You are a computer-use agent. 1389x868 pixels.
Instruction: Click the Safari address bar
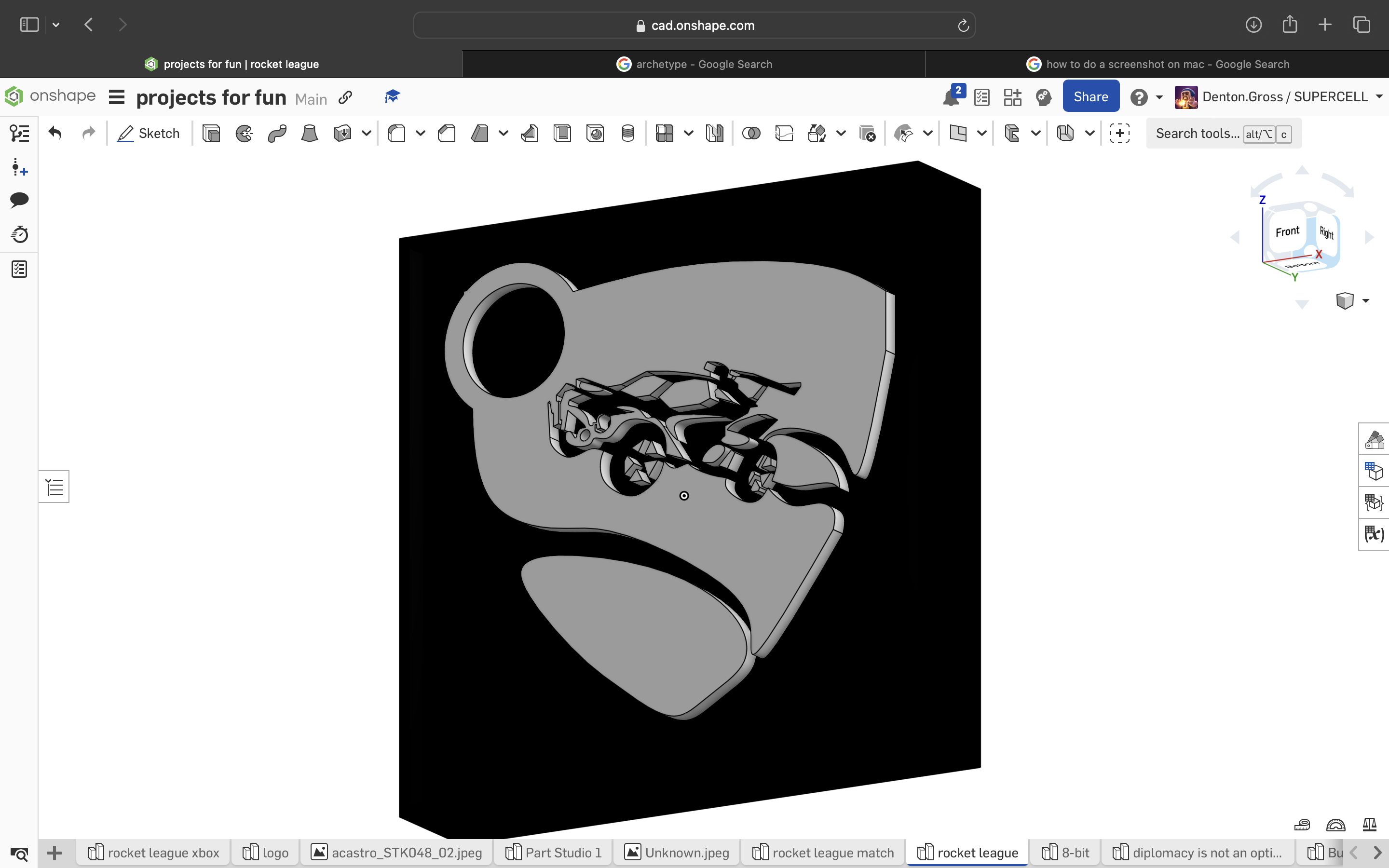[x=694, y=25]
